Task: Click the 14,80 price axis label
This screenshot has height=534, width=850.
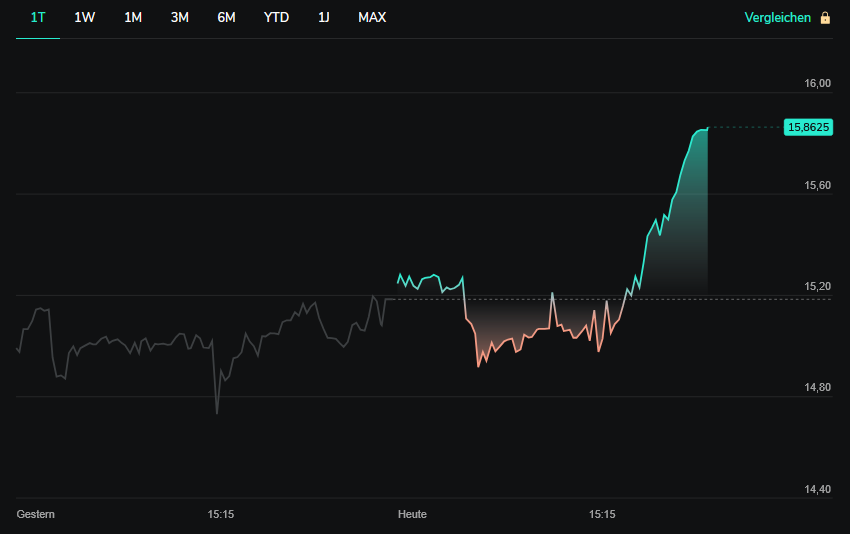Action: 817,388
